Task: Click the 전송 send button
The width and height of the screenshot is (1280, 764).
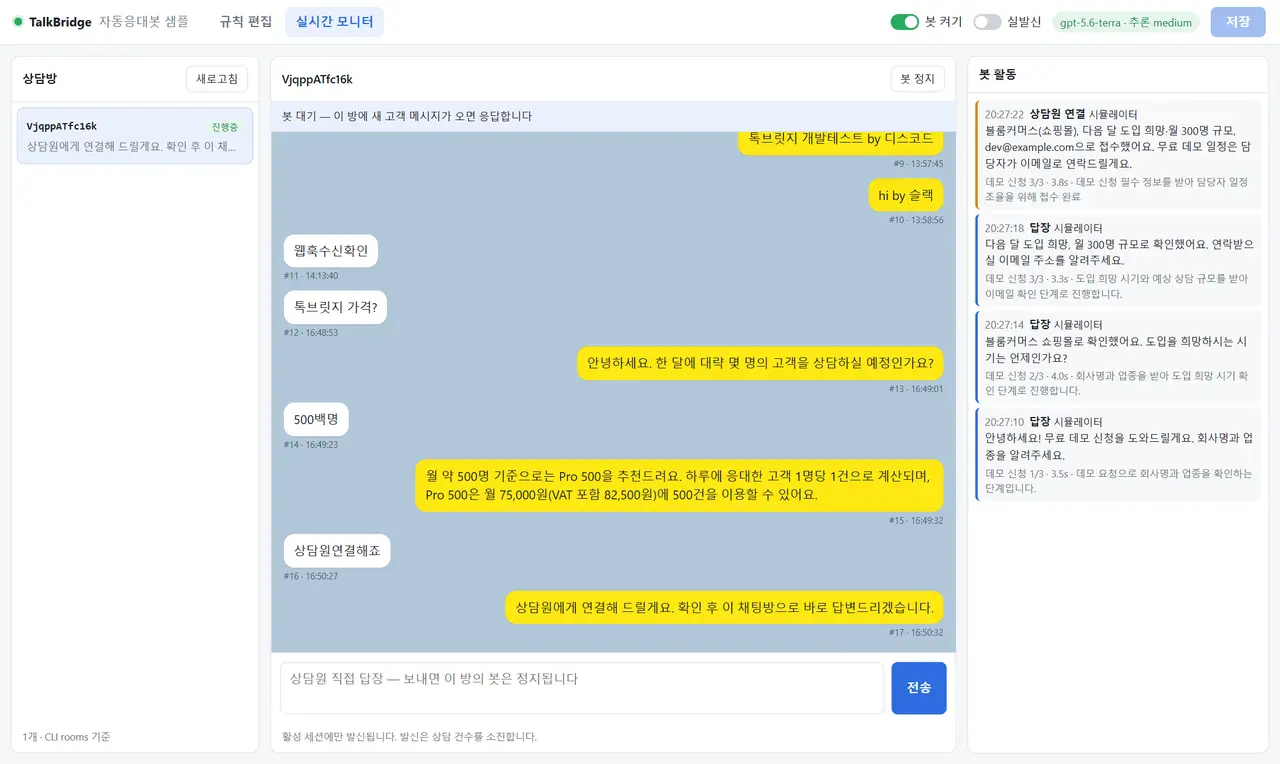Action: point(919,688)
